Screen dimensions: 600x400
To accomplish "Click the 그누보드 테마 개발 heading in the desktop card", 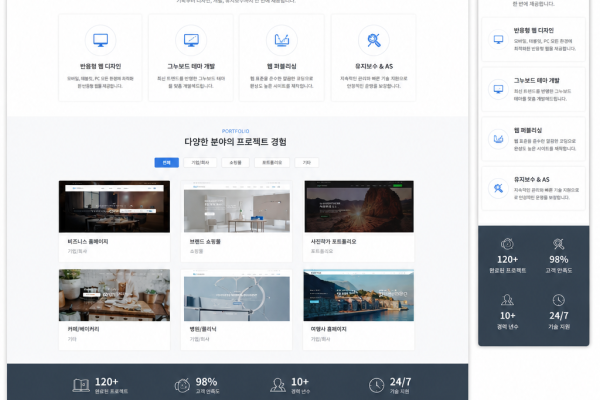I will click(x=191, y=66).
